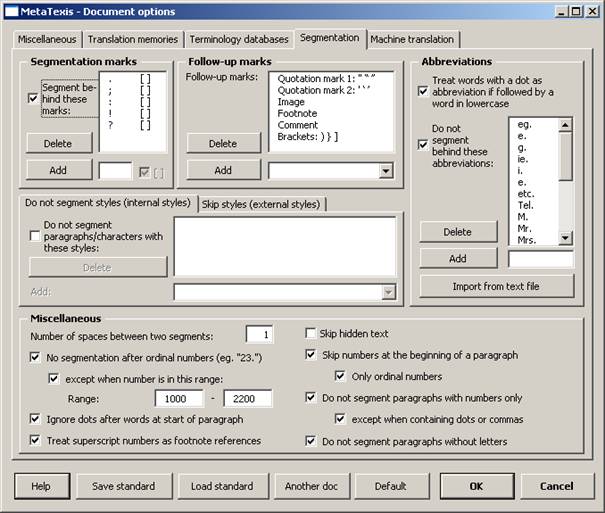Click Save standard button
The image size is (605, 513).
point(124,486)
